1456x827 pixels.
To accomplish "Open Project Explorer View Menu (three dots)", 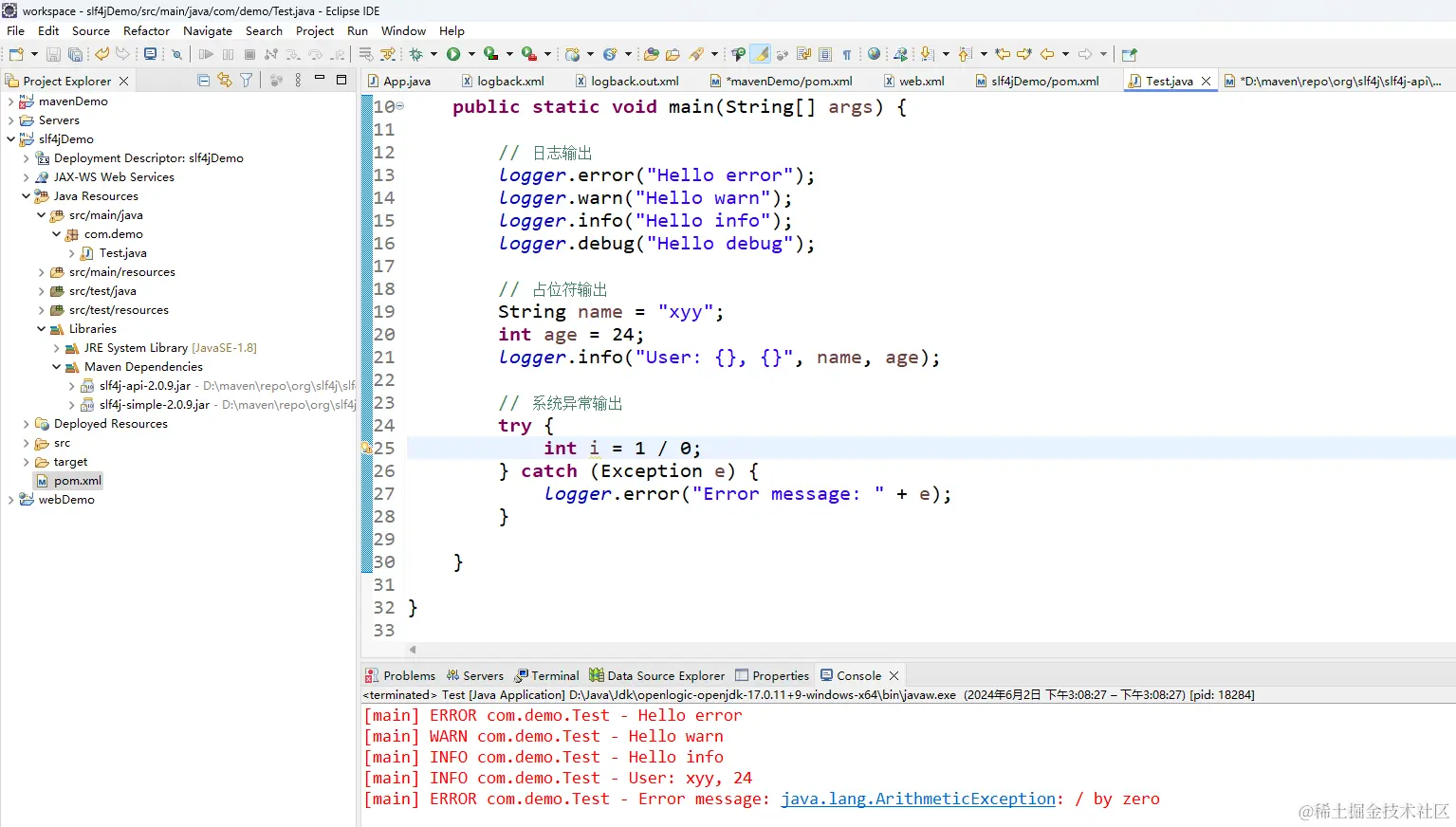I will point(298,81).
